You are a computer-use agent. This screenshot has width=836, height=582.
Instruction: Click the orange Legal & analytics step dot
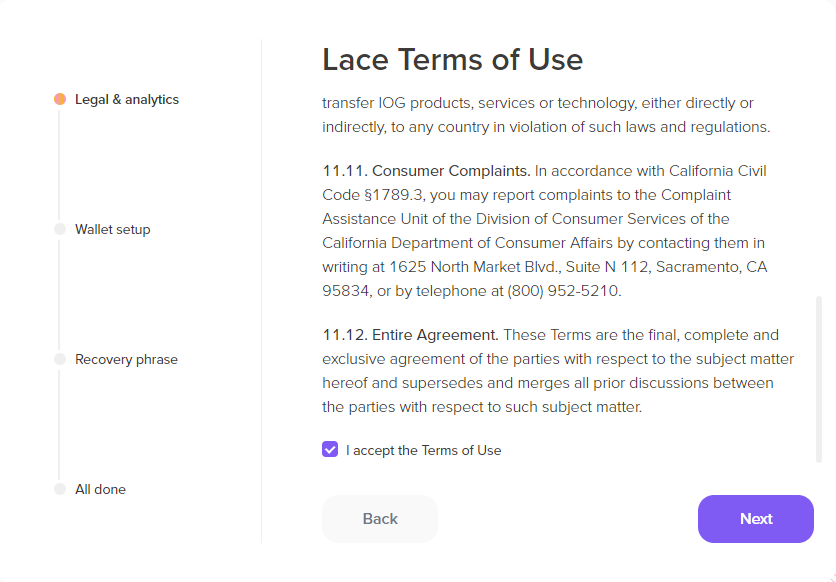pyautogui.click(x=60, y=99)
